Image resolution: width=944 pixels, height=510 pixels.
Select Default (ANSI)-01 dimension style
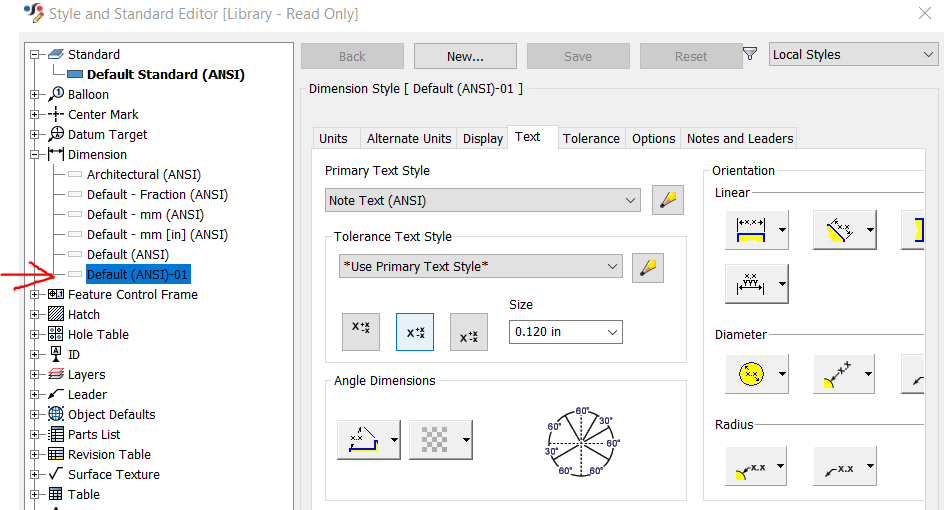point(138,275)
